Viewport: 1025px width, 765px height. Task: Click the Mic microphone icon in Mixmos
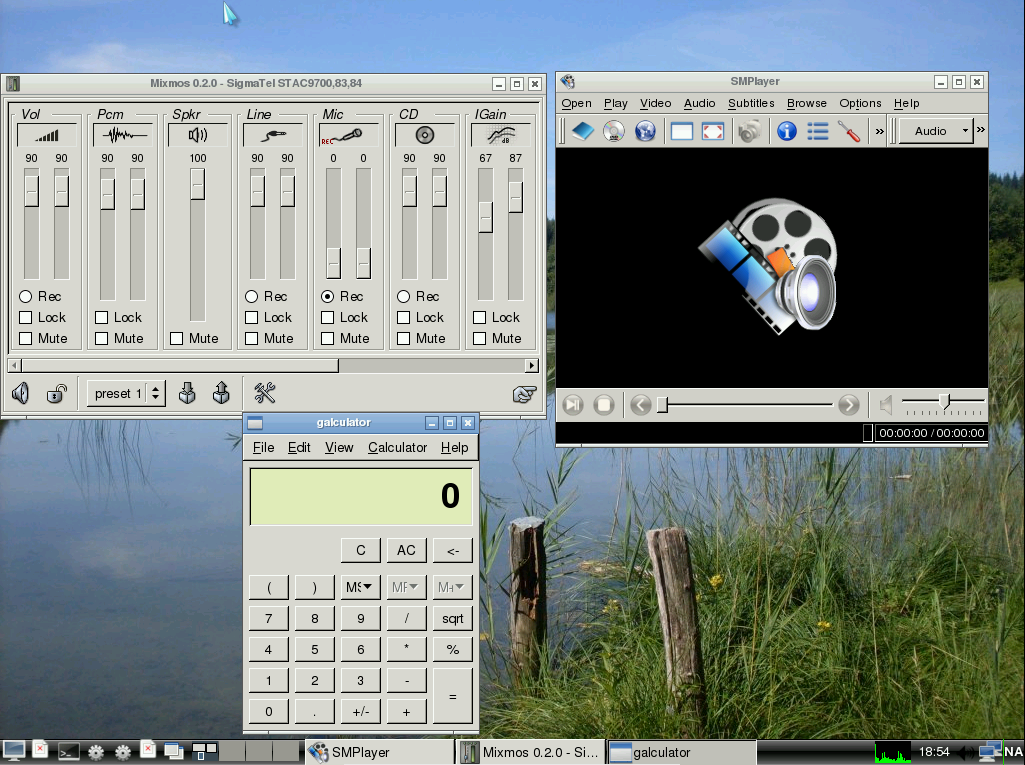point(348,135)
